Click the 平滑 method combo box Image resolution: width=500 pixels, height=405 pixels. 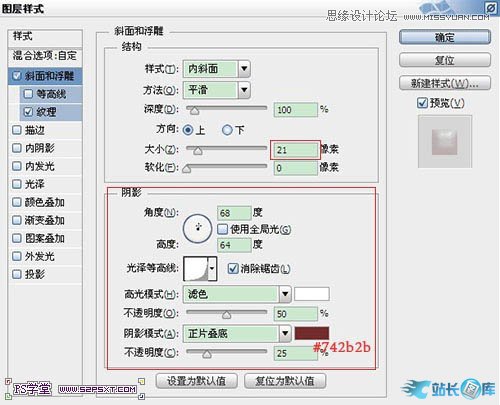[217, 90]
